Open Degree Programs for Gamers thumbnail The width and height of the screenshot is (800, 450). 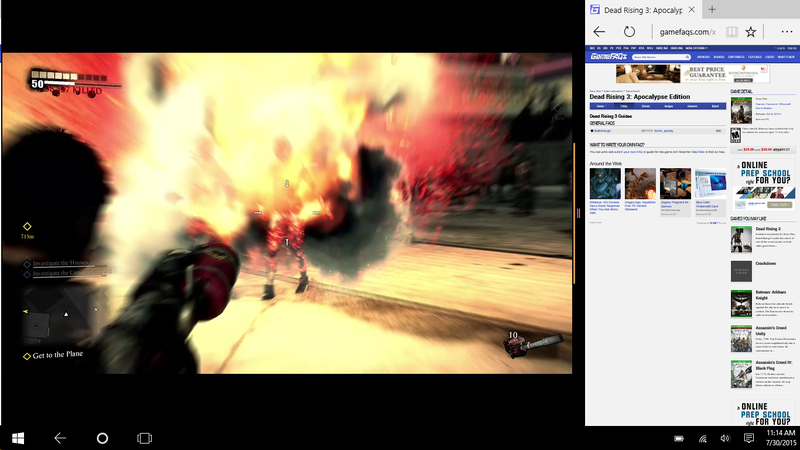click(x=676, y=184)
